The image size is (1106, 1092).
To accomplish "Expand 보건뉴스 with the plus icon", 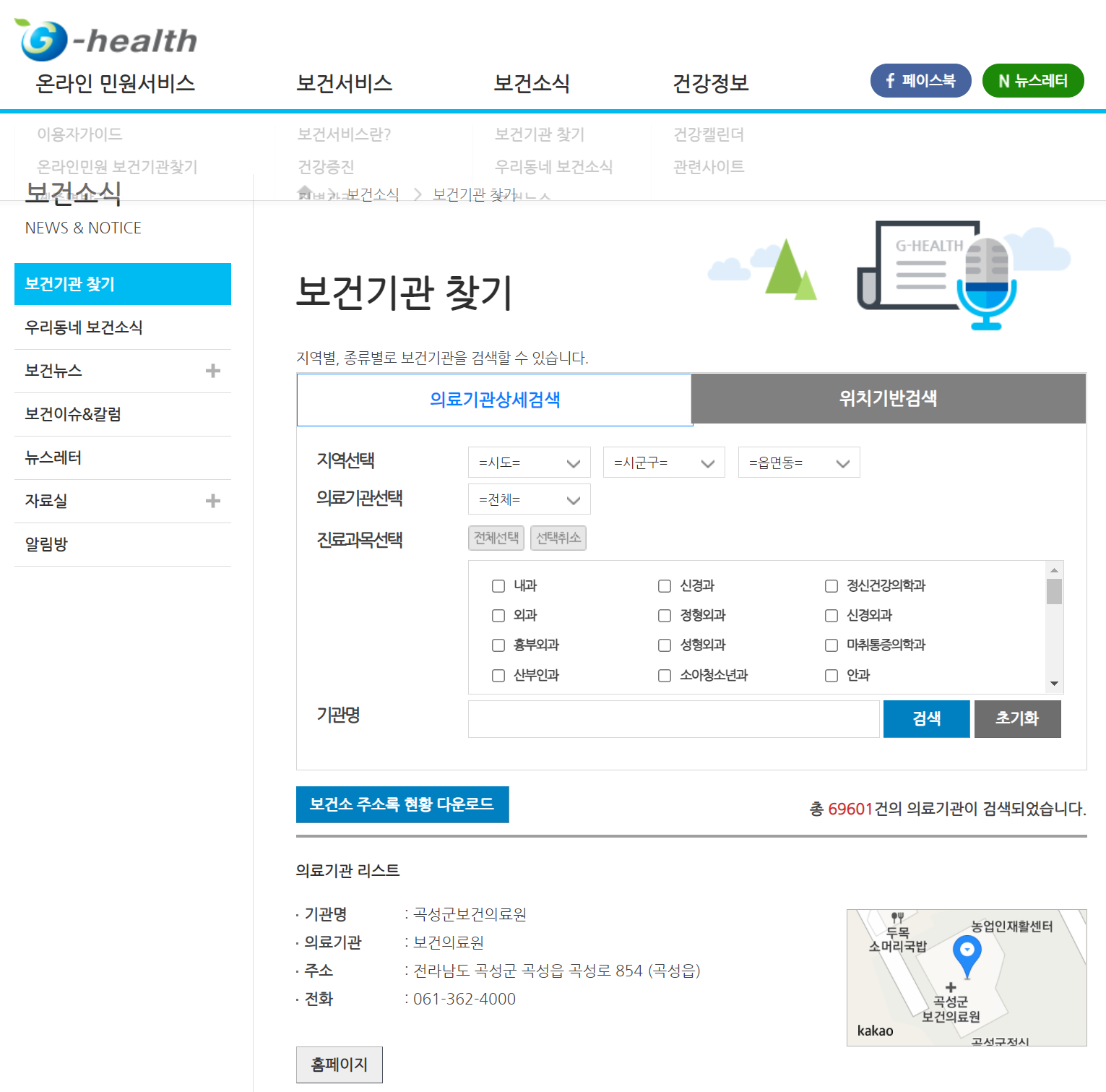I will [212, 371].
